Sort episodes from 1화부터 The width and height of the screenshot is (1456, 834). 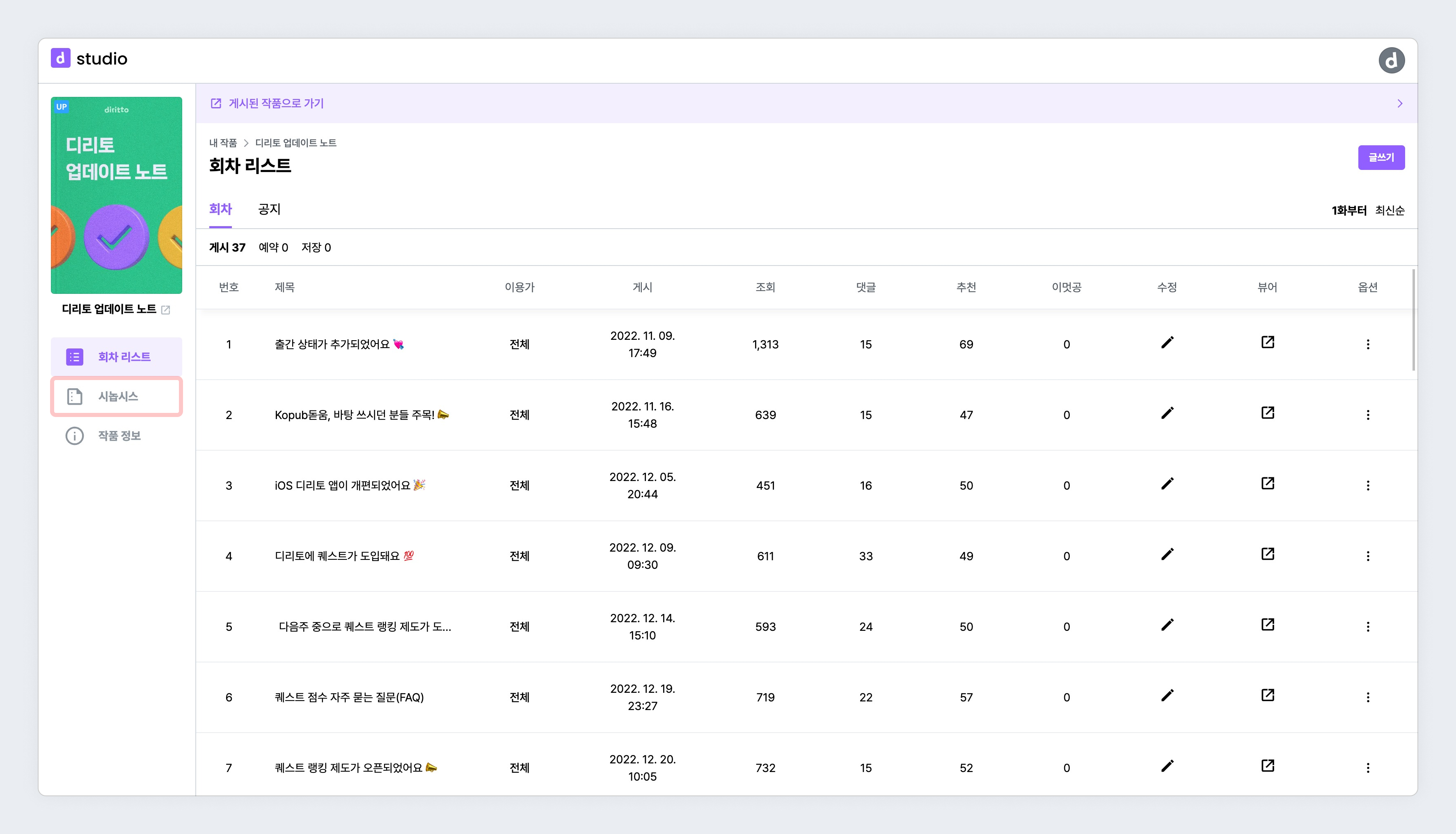pos(1348,211)
